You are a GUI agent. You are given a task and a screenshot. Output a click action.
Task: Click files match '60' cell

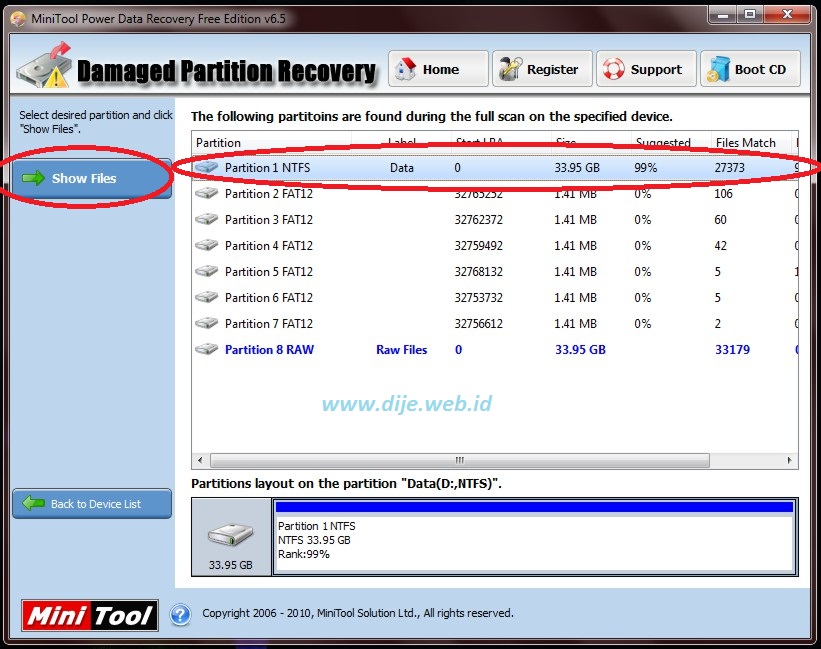tap(720, 219)
